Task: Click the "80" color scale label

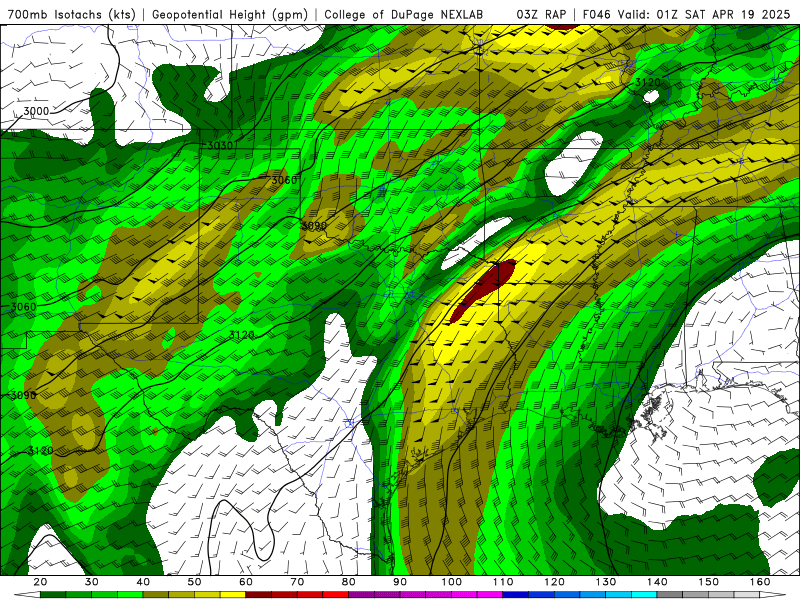Action: [x=349, y=582]
